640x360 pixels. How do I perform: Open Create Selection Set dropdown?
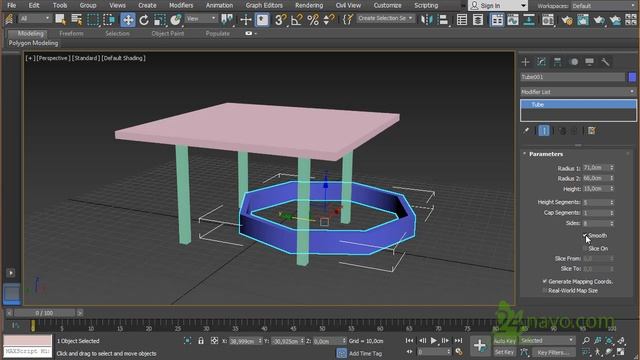click(386, 18)
